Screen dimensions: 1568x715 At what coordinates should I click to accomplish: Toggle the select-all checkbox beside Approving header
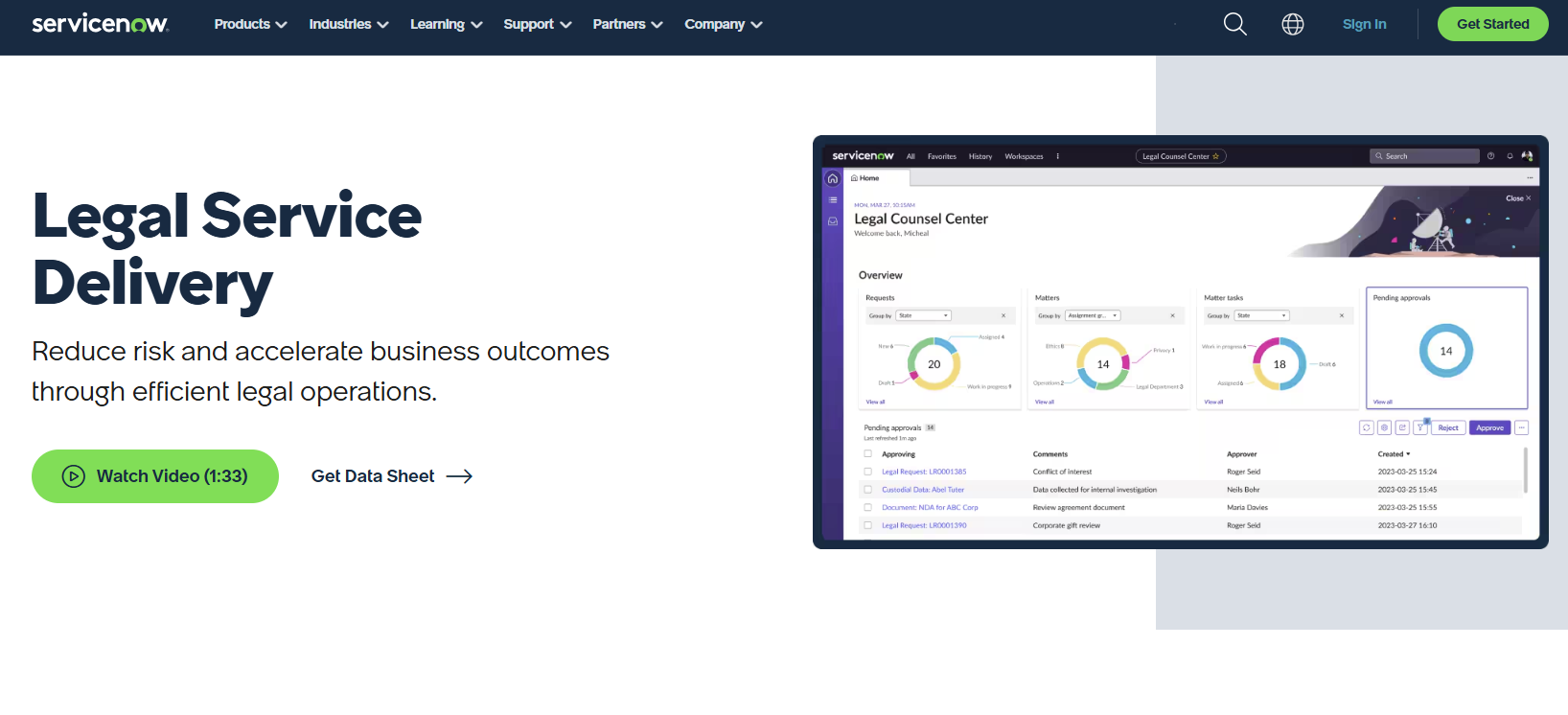point(868,454)
